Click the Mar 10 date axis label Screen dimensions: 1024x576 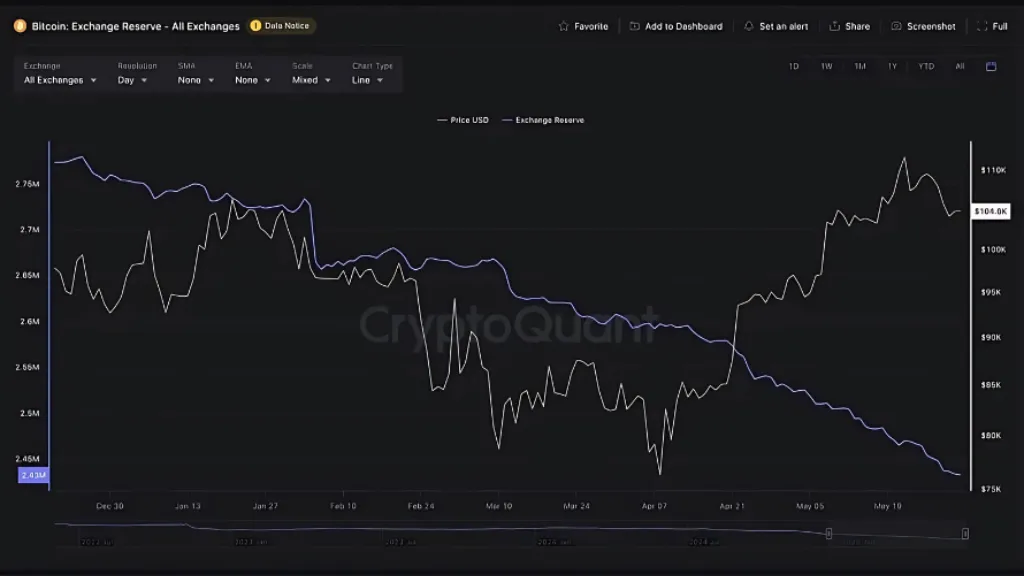(498, 506)
